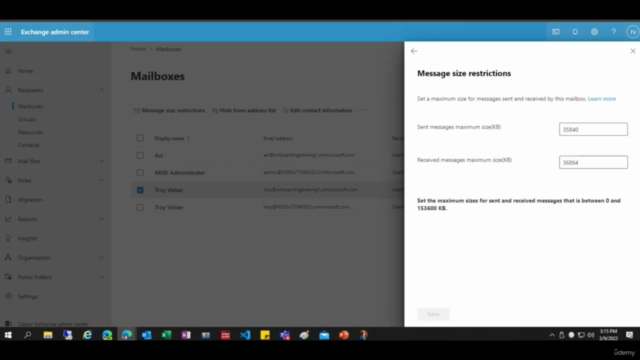Open the TV account avatar
Viewport: 640px width, 360px height.
tap(633, 32)
